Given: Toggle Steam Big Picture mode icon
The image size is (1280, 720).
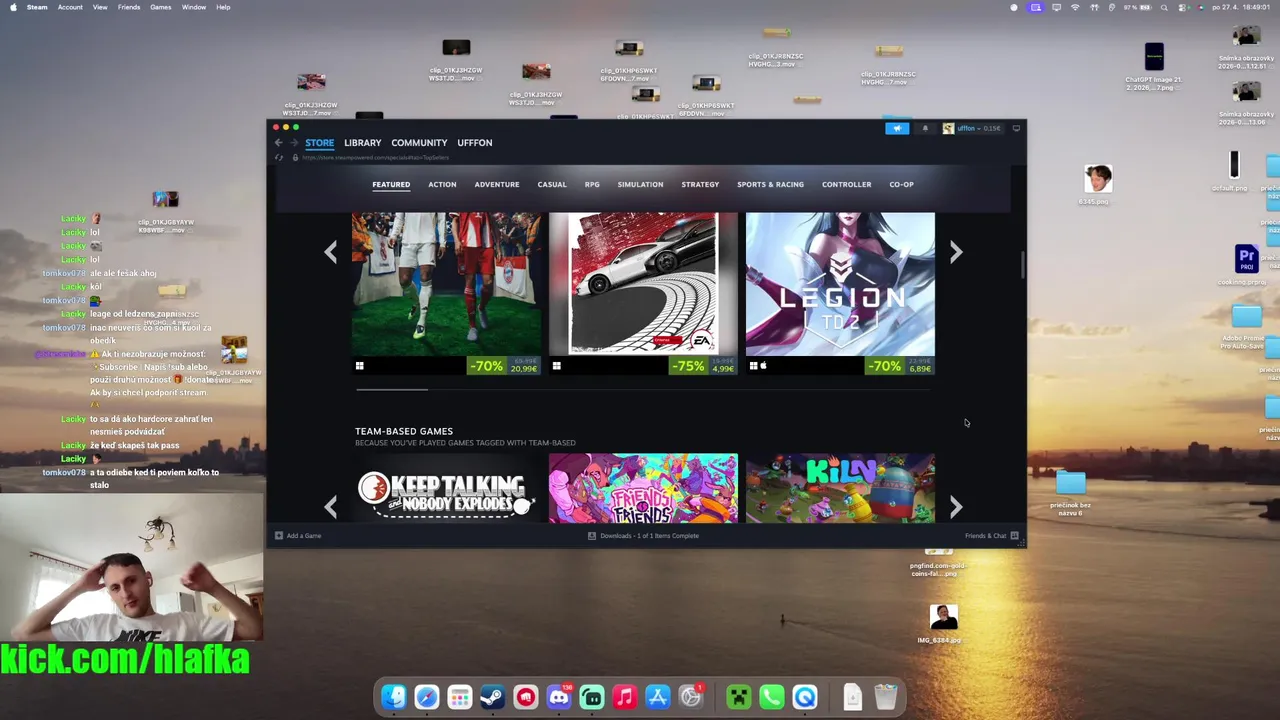Looking at the screenshot, I should pos(1017,128).
